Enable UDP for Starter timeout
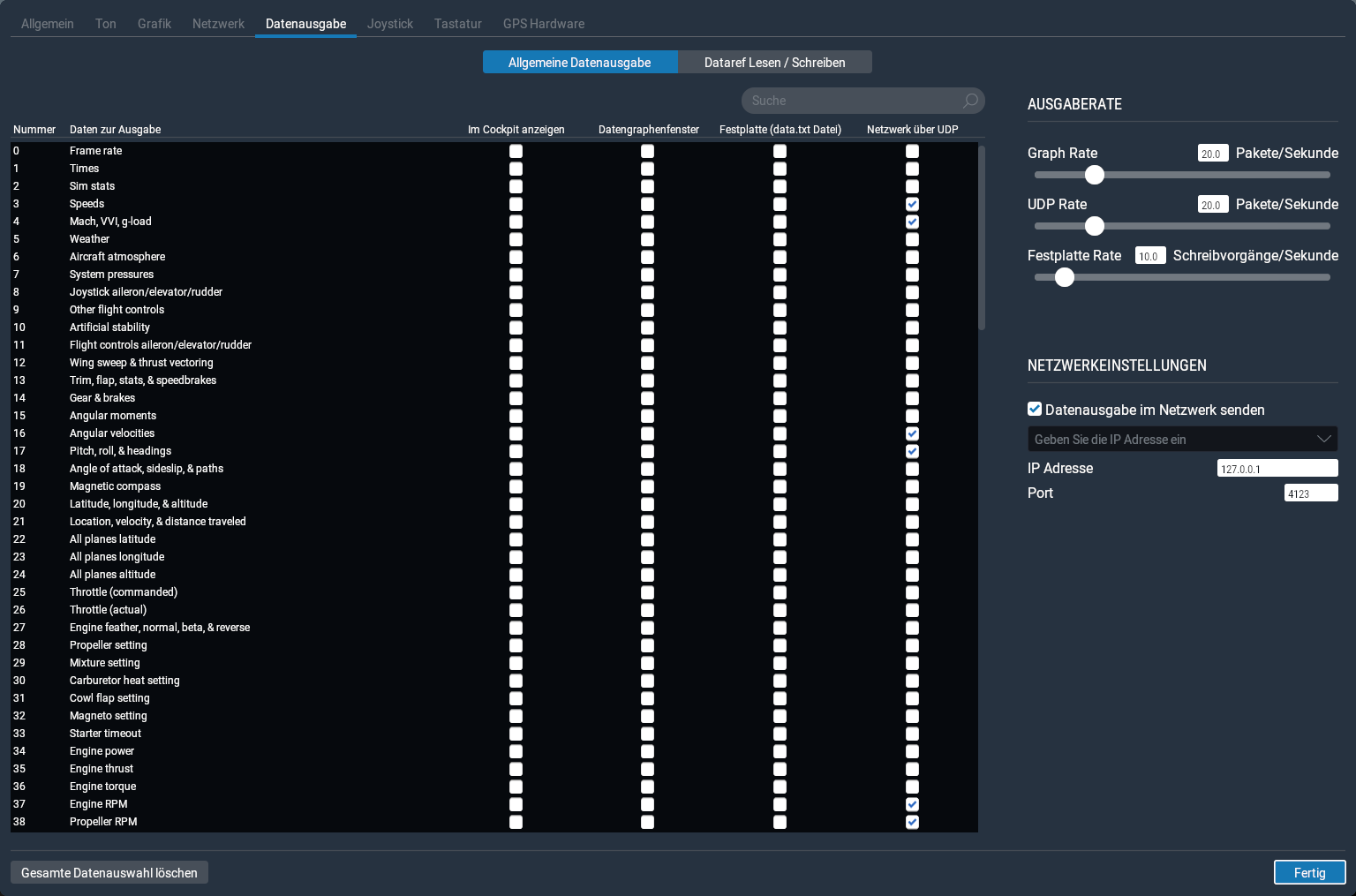The height and width of the screenshot is (896, 1356). pos(912,734)
